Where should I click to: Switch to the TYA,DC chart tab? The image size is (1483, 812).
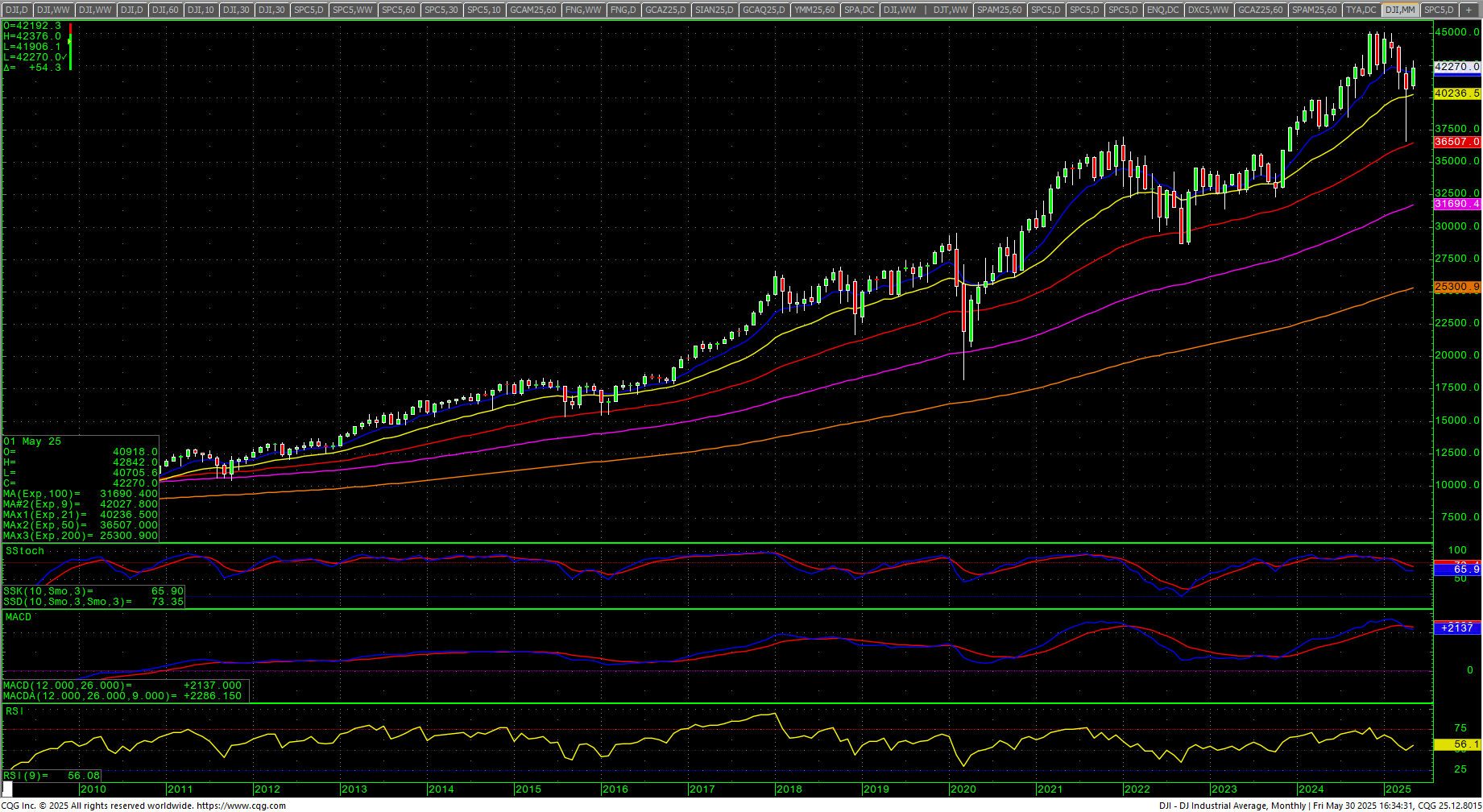tap(1361, 10)
